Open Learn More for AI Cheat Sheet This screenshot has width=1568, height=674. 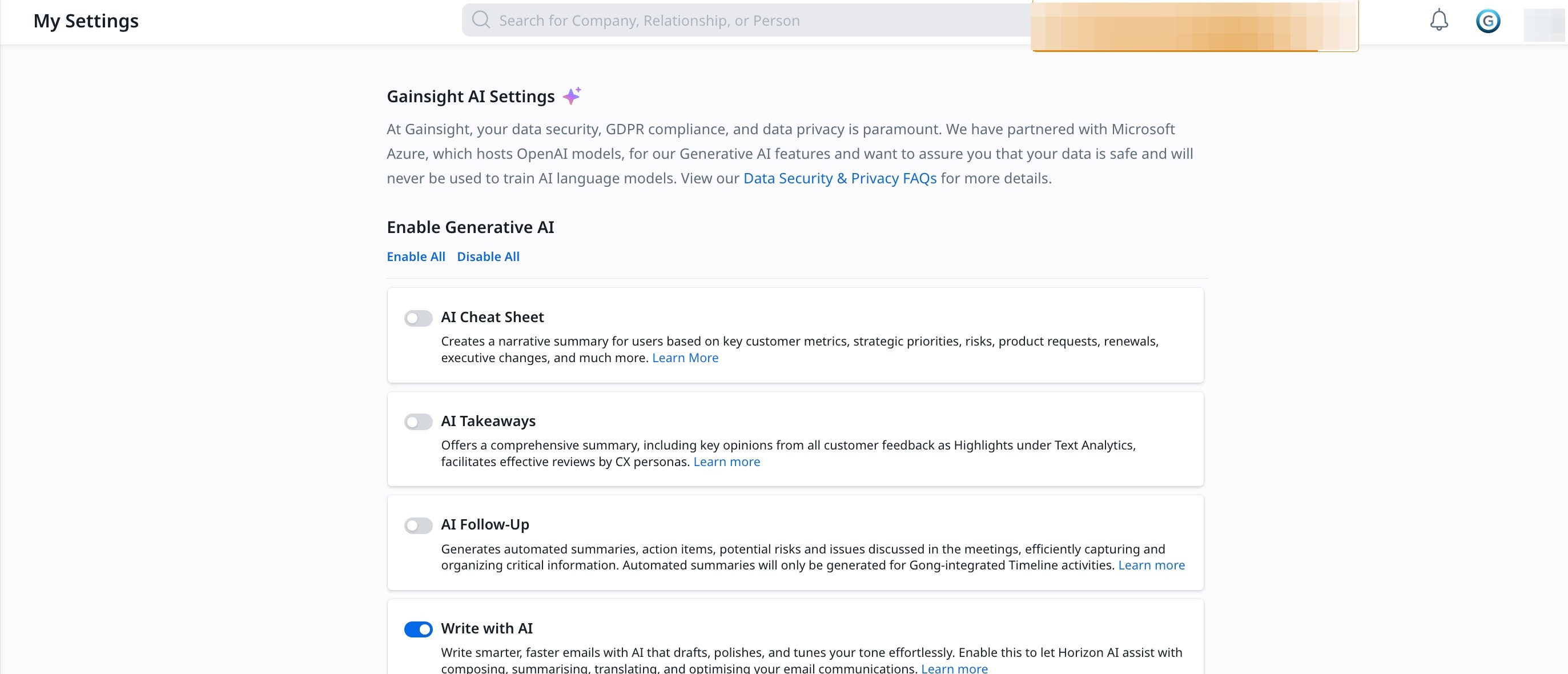coord(685,358)
